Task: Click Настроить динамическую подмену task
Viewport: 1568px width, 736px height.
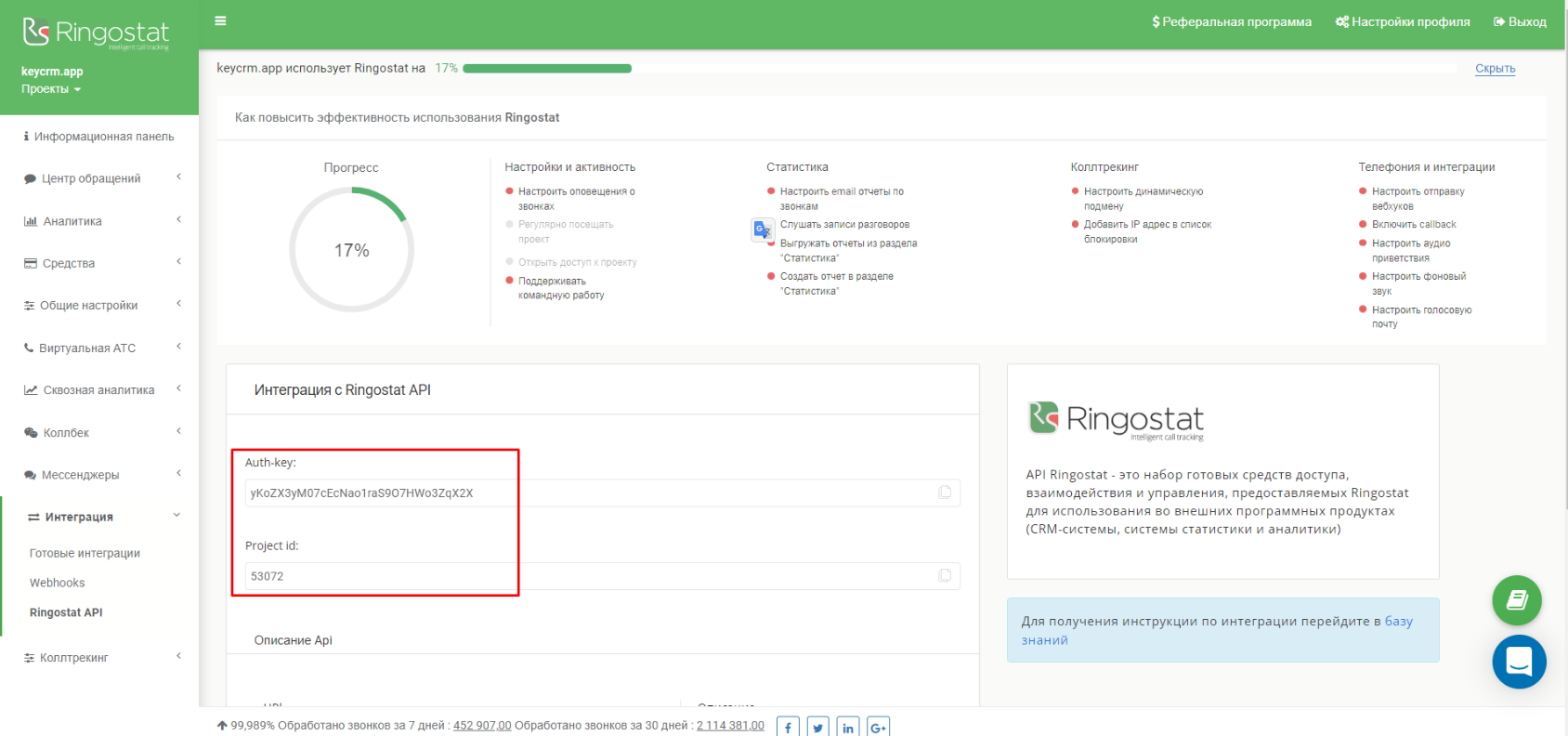Action: (1143, 199)
